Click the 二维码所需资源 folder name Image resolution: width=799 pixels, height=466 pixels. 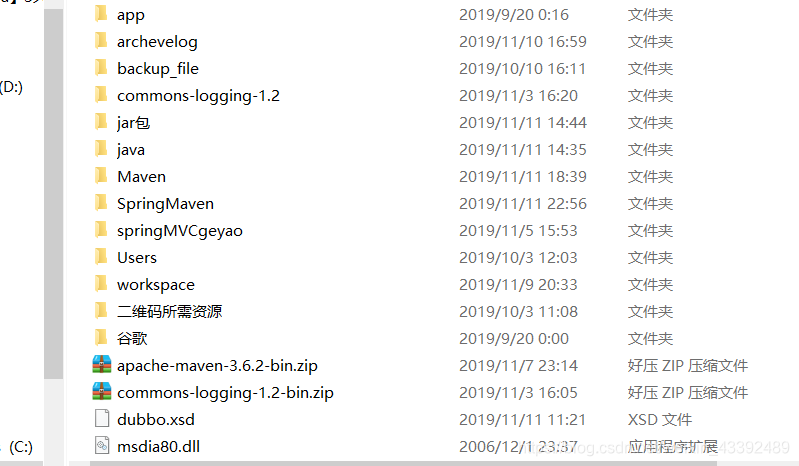tap(170, 311)
